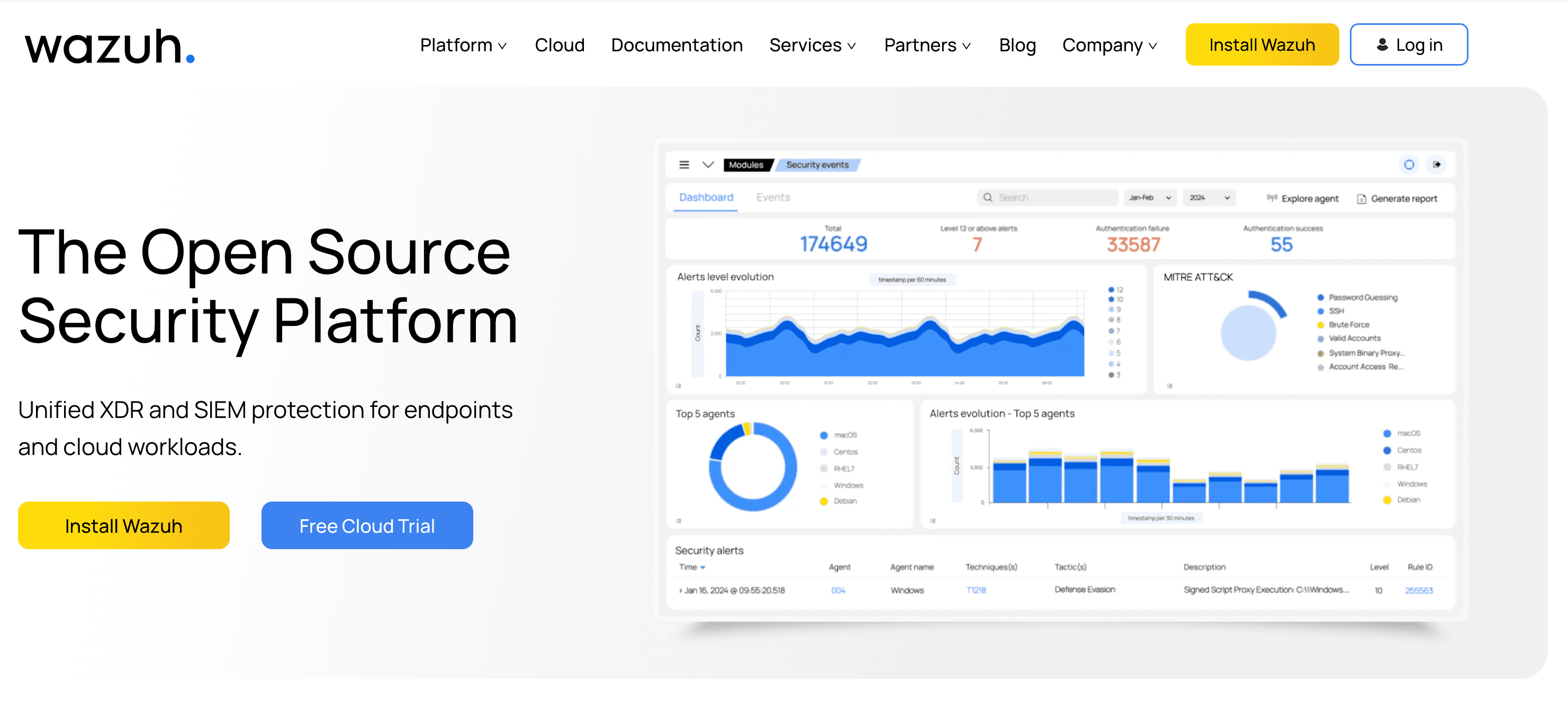Open the Platform dropdown menu
This screenshot has width=1568, height=710.
463,45
